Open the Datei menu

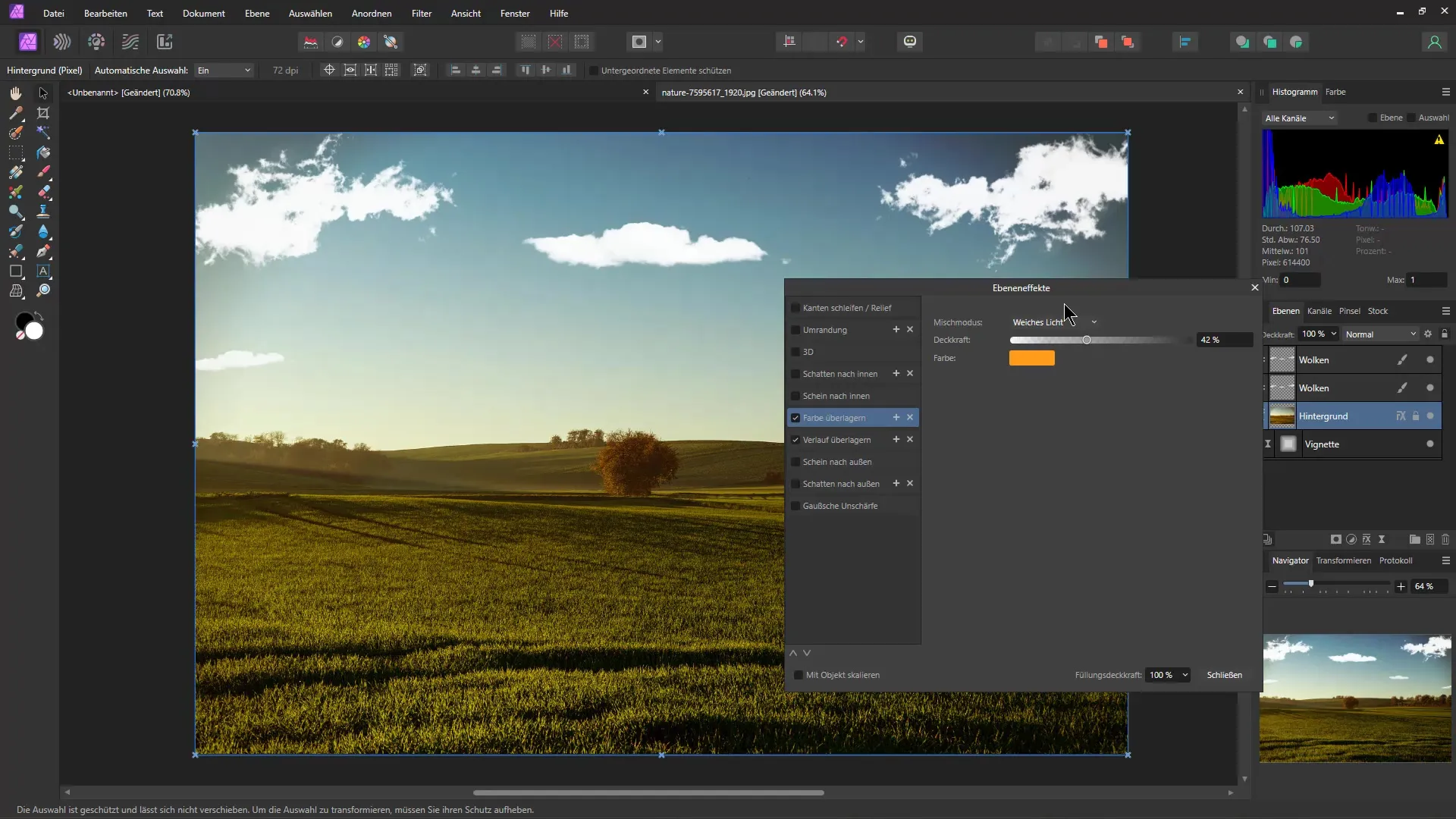click(54, 13)
